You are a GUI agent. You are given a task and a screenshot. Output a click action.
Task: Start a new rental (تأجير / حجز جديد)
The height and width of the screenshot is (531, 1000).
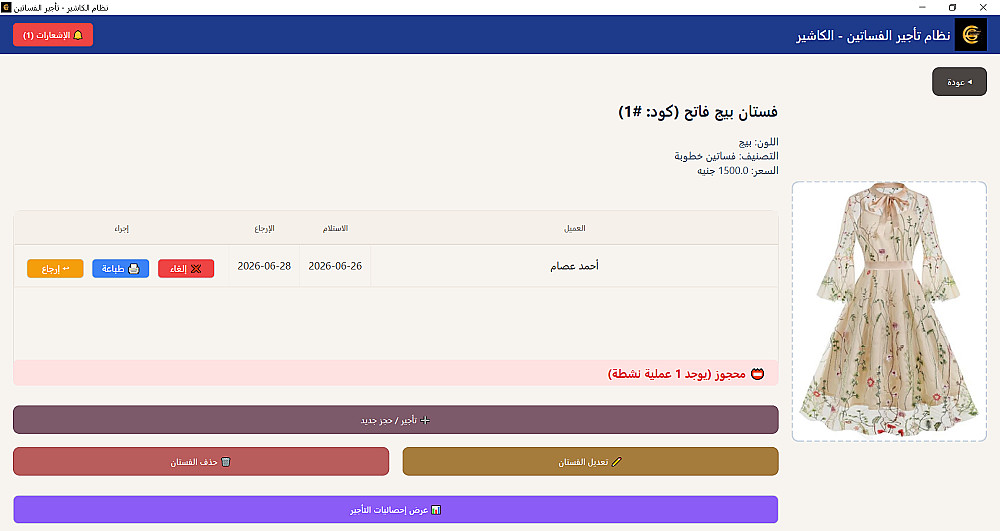coord(395,420)
